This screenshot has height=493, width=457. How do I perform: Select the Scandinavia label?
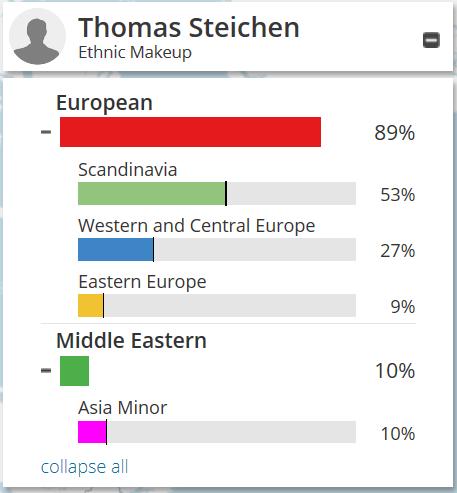pyautogui.click(x=127, y=169)
